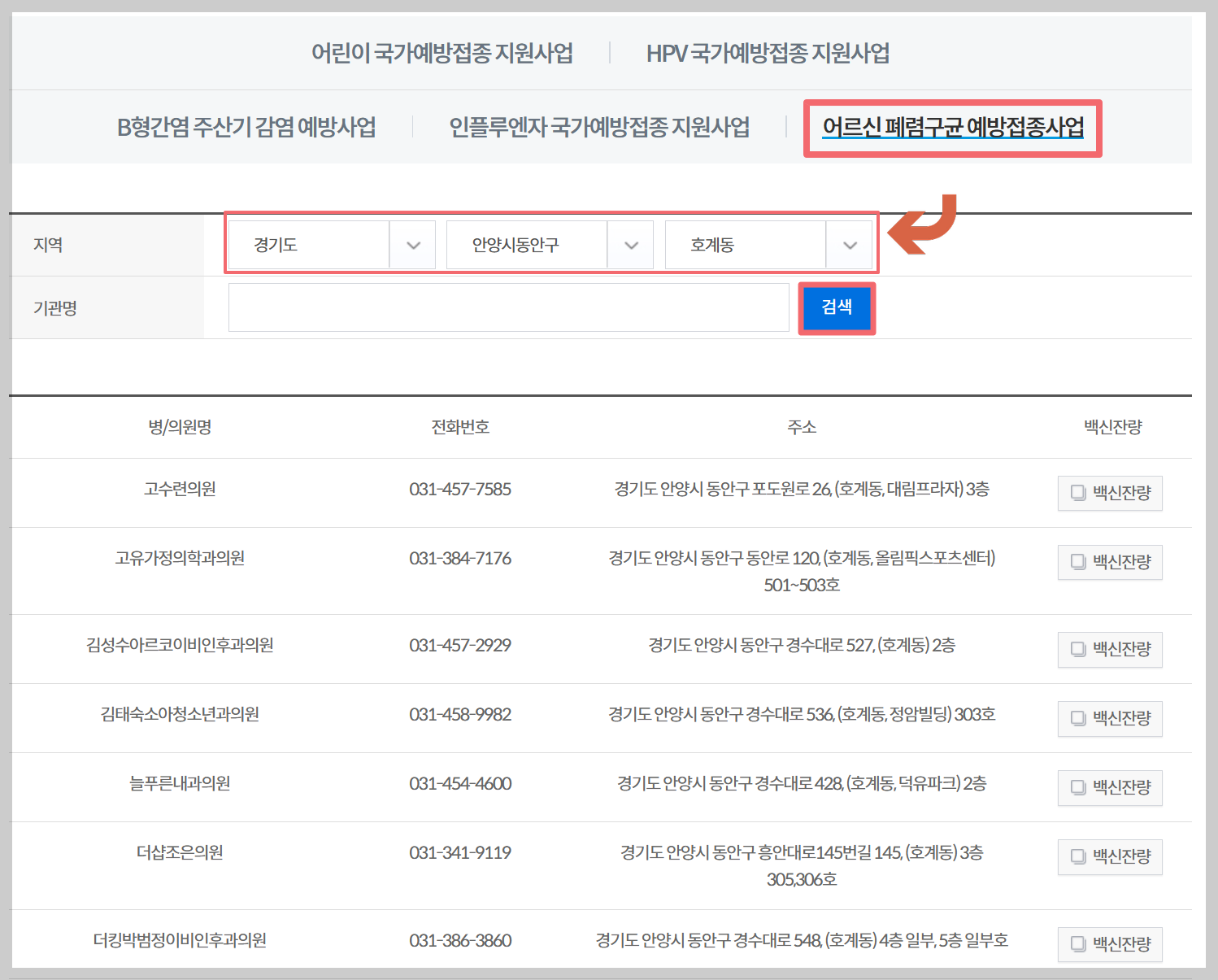Select hospital name 더샵조은의원
The image size is (1218, 980).
[180, 852]
